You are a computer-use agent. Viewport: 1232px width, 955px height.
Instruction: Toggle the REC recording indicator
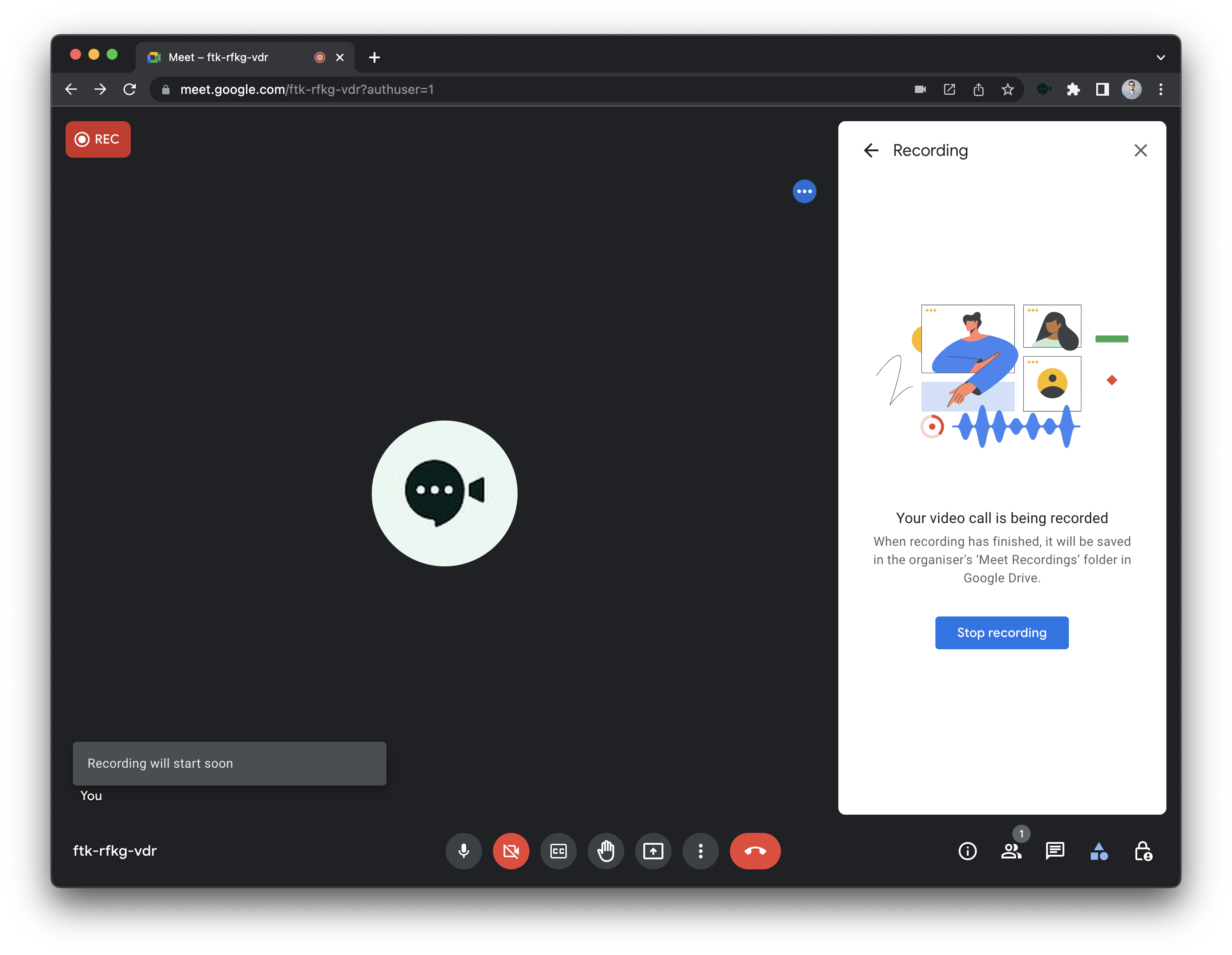pyautogui.click(x=97, y=139)
